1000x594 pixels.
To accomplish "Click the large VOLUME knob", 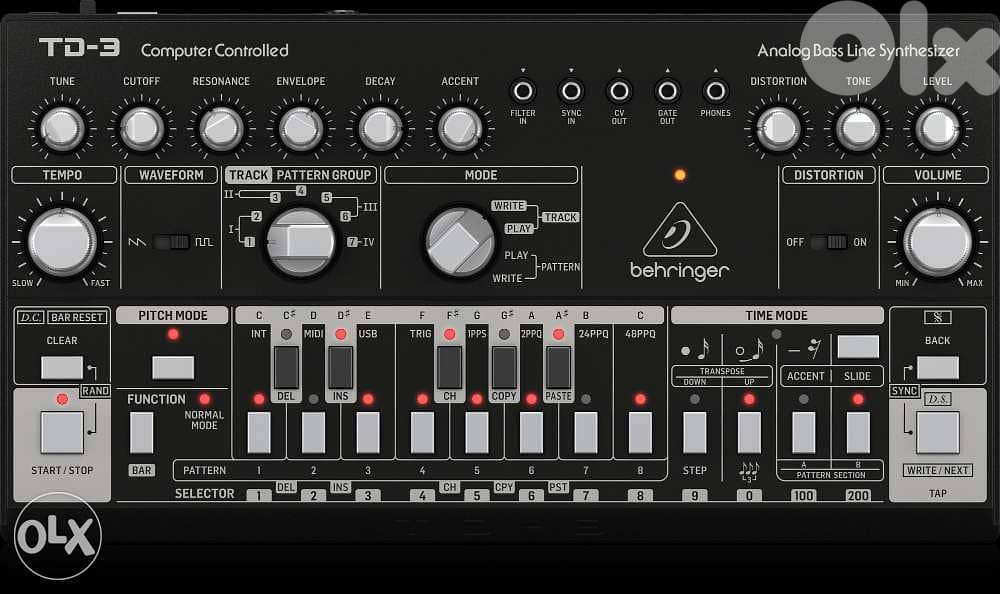I will point(938,242).
